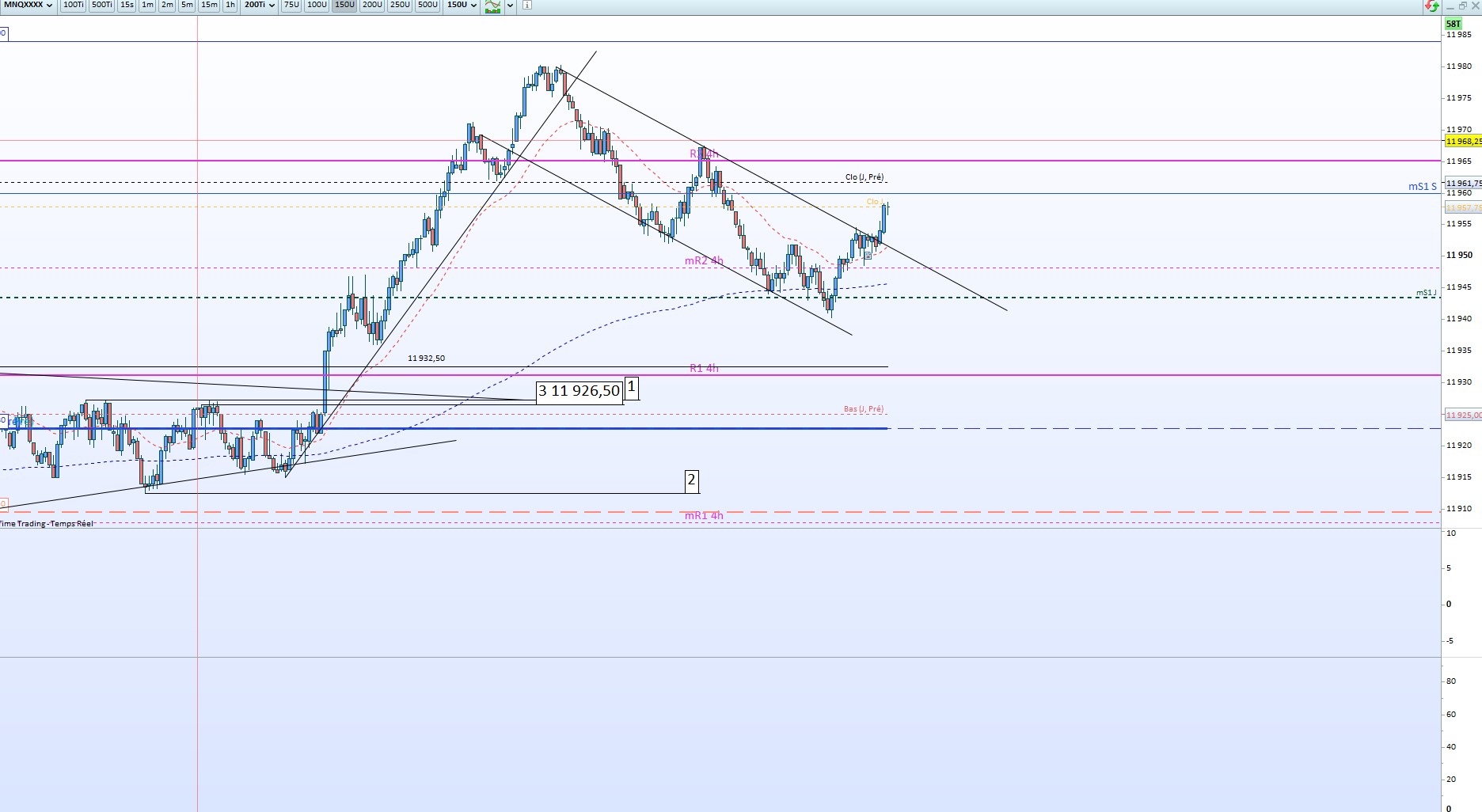The height and width of the screenshot is (812, 1482).
Task: Click the yellow 11 968,25 price label
Action: pyautogui.click(x=1462, y=141)
